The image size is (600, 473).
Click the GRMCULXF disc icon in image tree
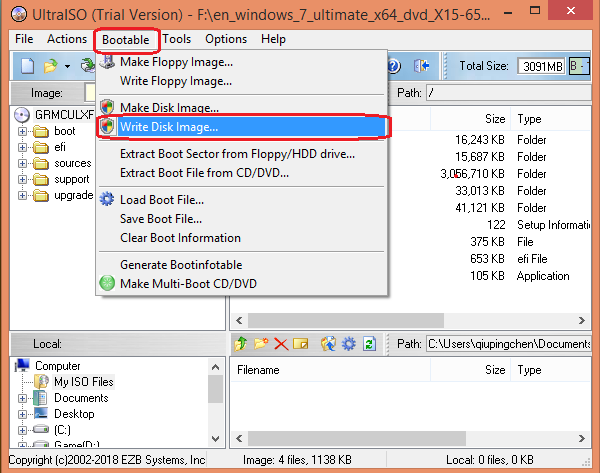pyautogui.click(x=22, y=115)
